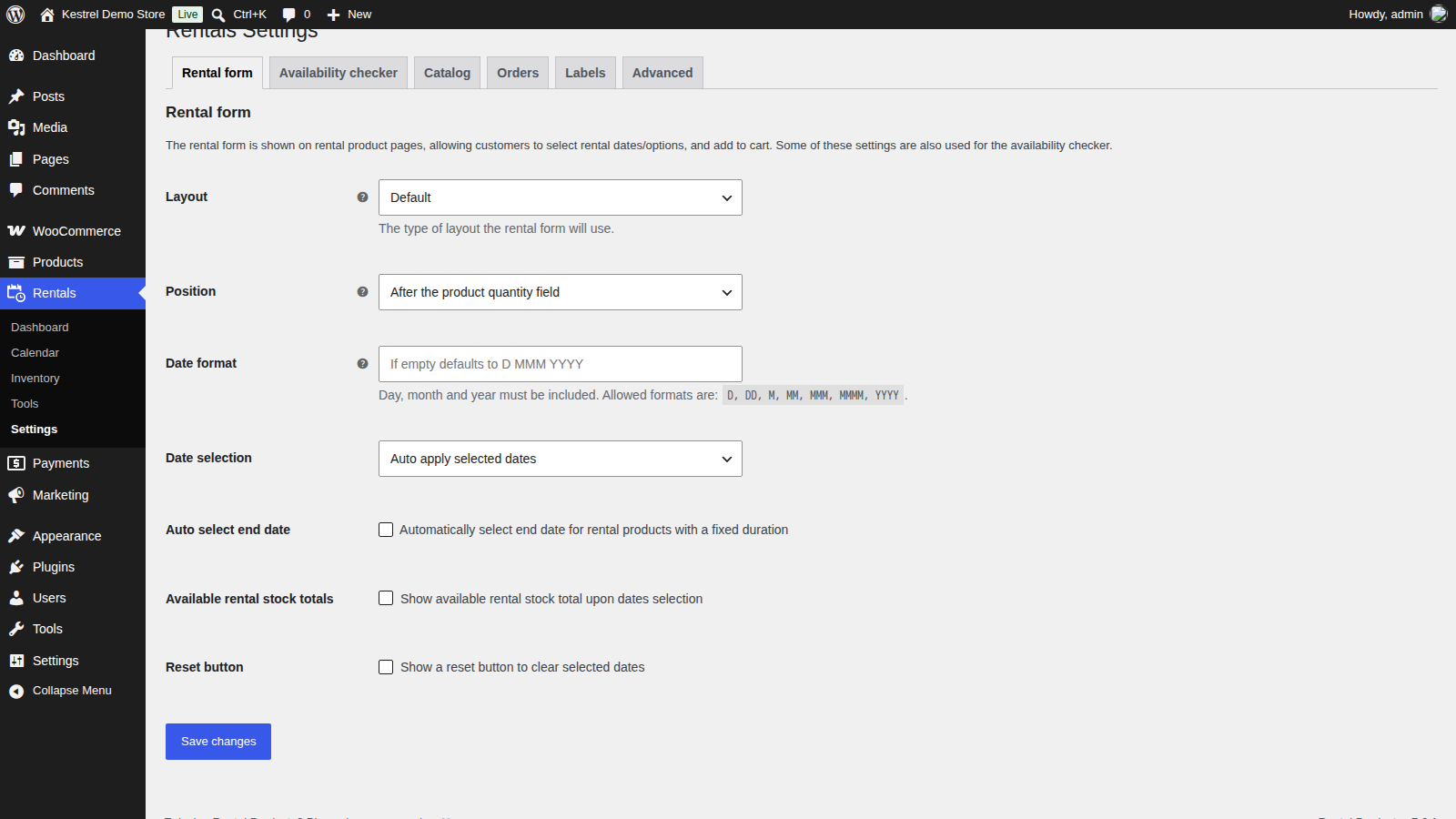Switch to the Advanced tab
The image size is (1456, 819).
point(662,73)
